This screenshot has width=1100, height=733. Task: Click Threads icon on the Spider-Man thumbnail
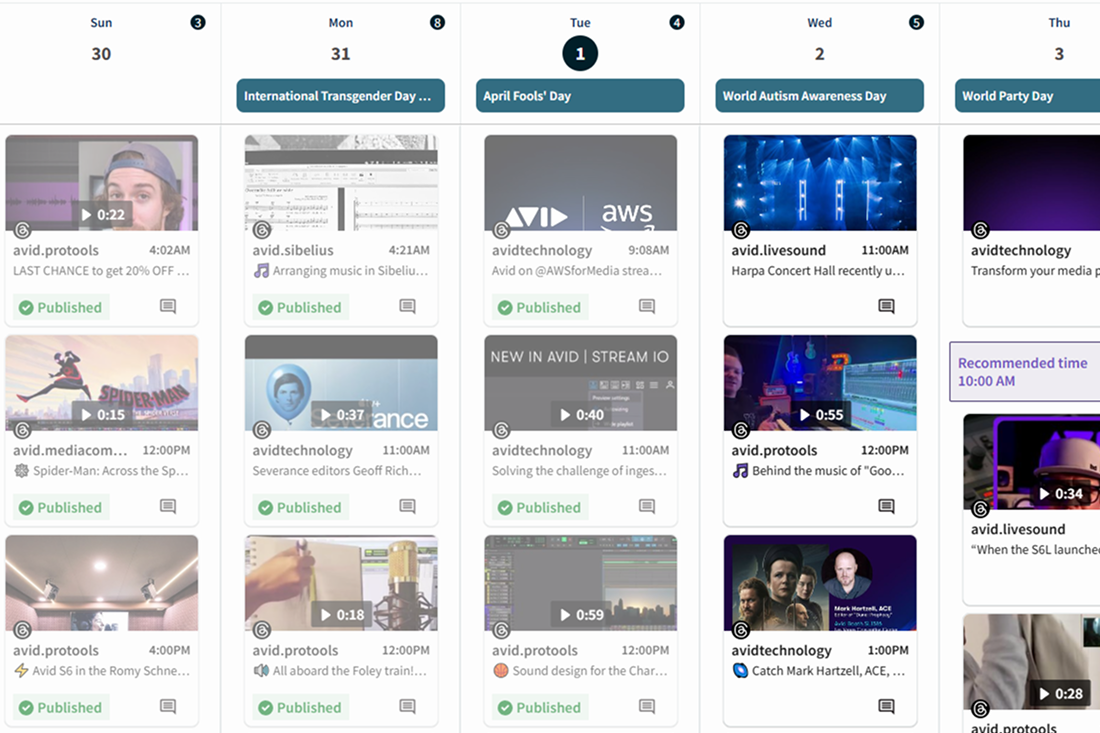pyautogui.click(x=22, y=430)
